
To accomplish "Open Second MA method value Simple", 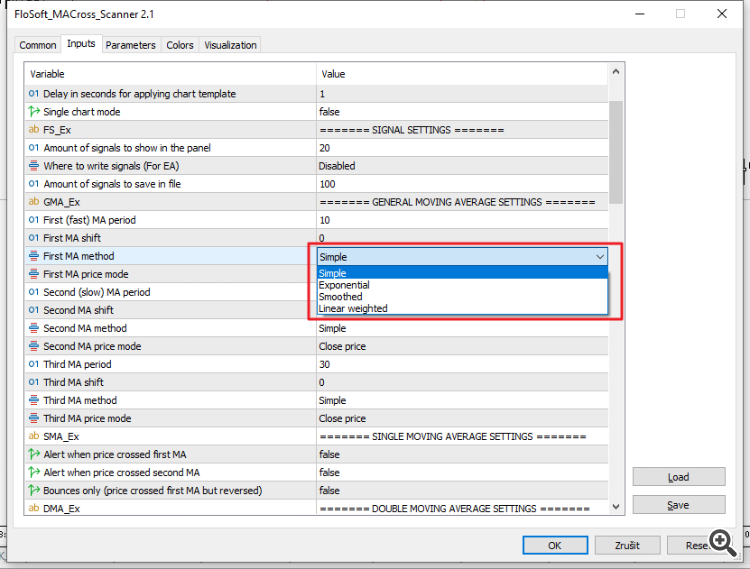I will (462, 328).
